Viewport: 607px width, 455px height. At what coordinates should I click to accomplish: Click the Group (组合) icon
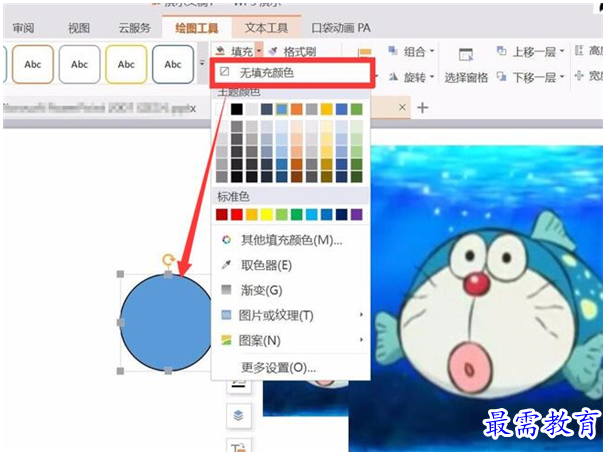click(x=393, y=51)
